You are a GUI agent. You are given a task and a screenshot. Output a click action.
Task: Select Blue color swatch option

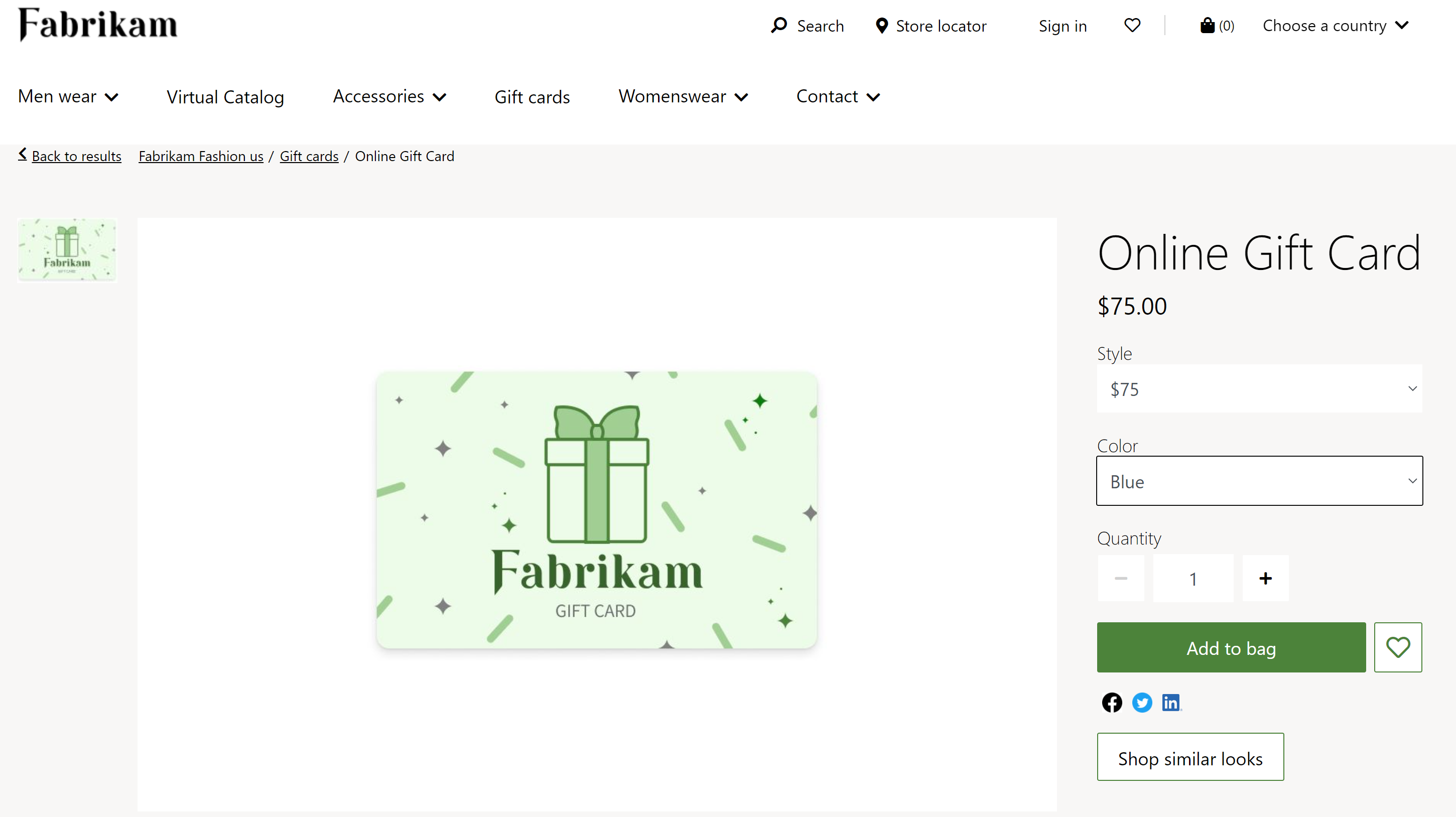pos(1259,481)
